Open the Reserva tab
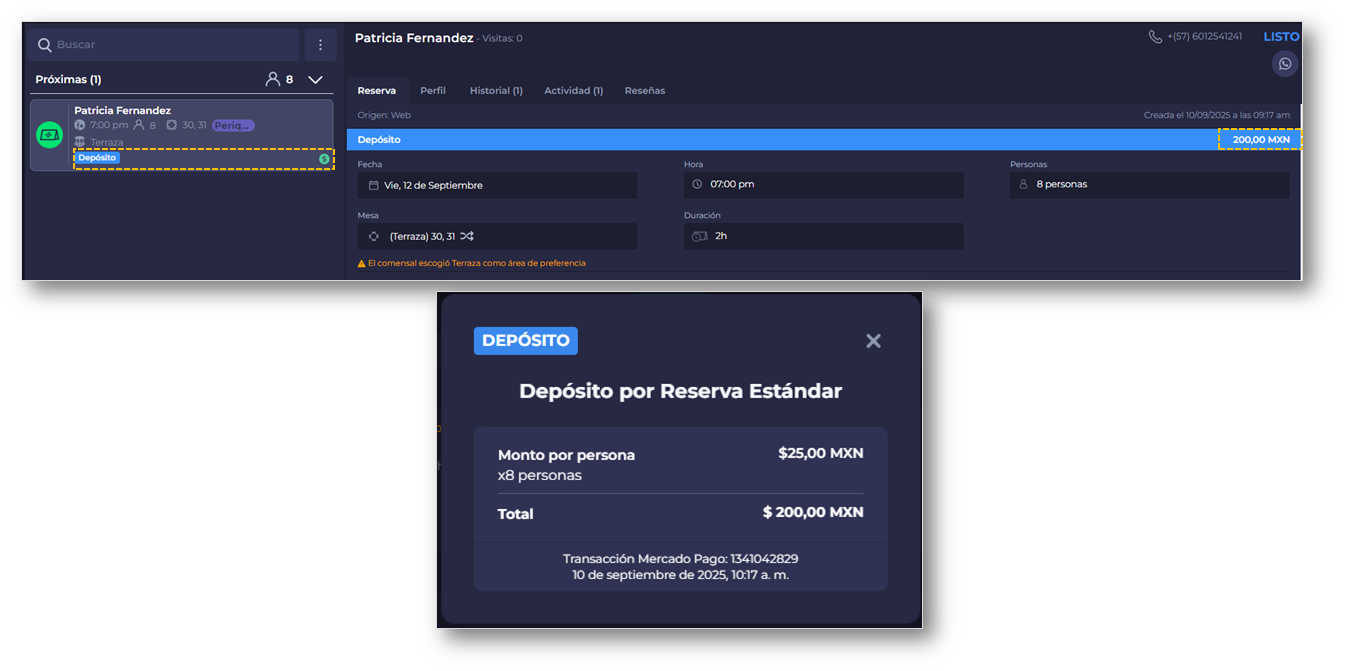 pos(377,90)
